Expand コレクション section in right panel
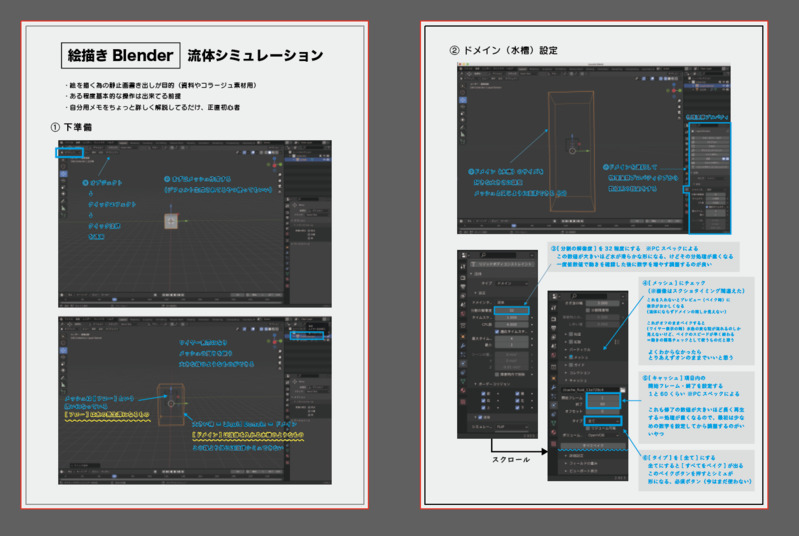 (579, 372)
